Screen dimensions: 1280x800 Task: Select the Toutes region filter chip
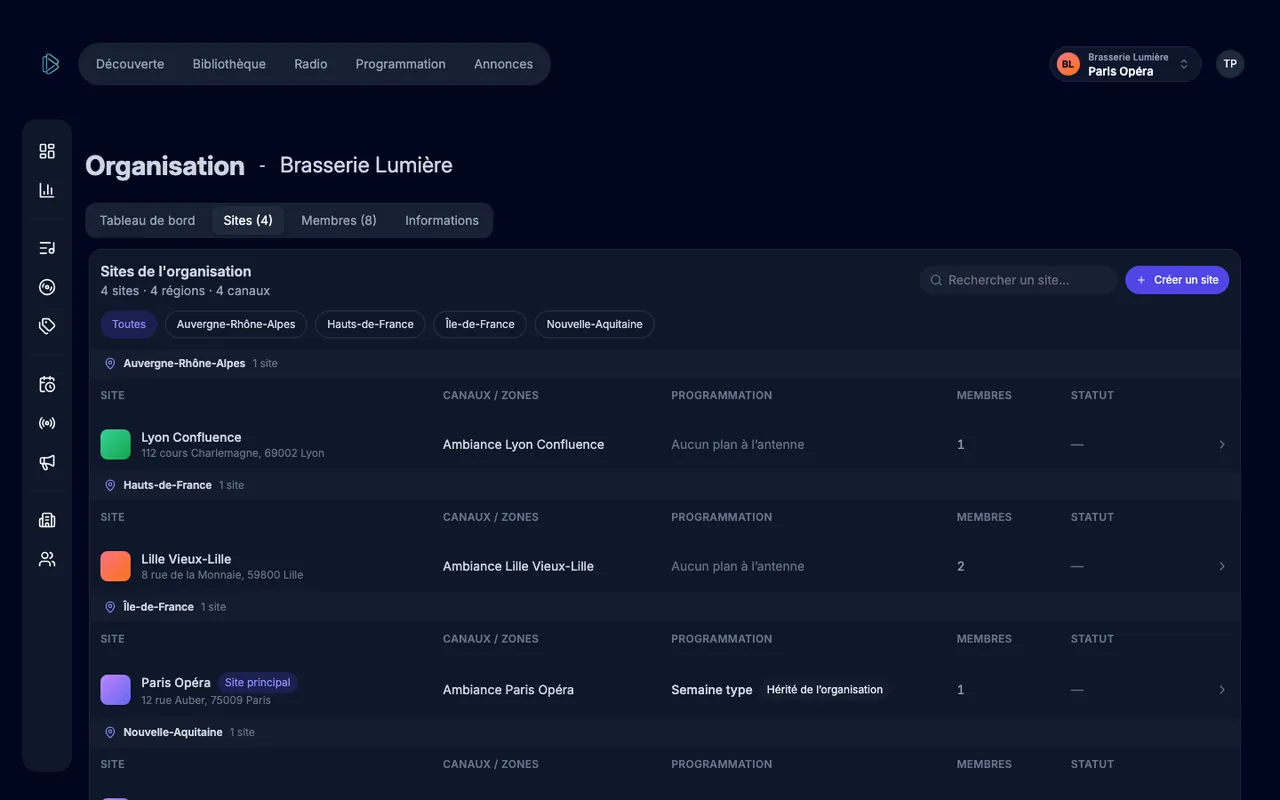[129, 324]
